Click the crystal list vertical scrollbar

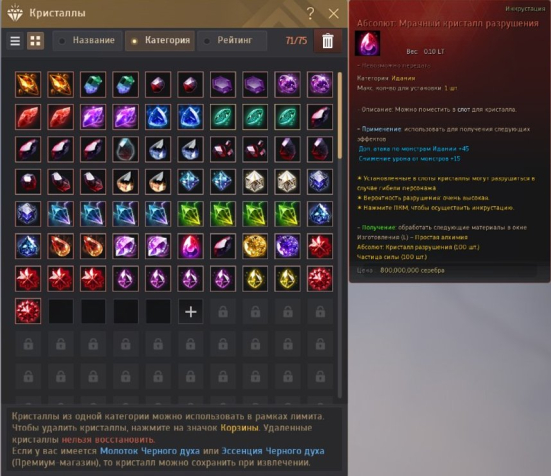pos(339,116)
